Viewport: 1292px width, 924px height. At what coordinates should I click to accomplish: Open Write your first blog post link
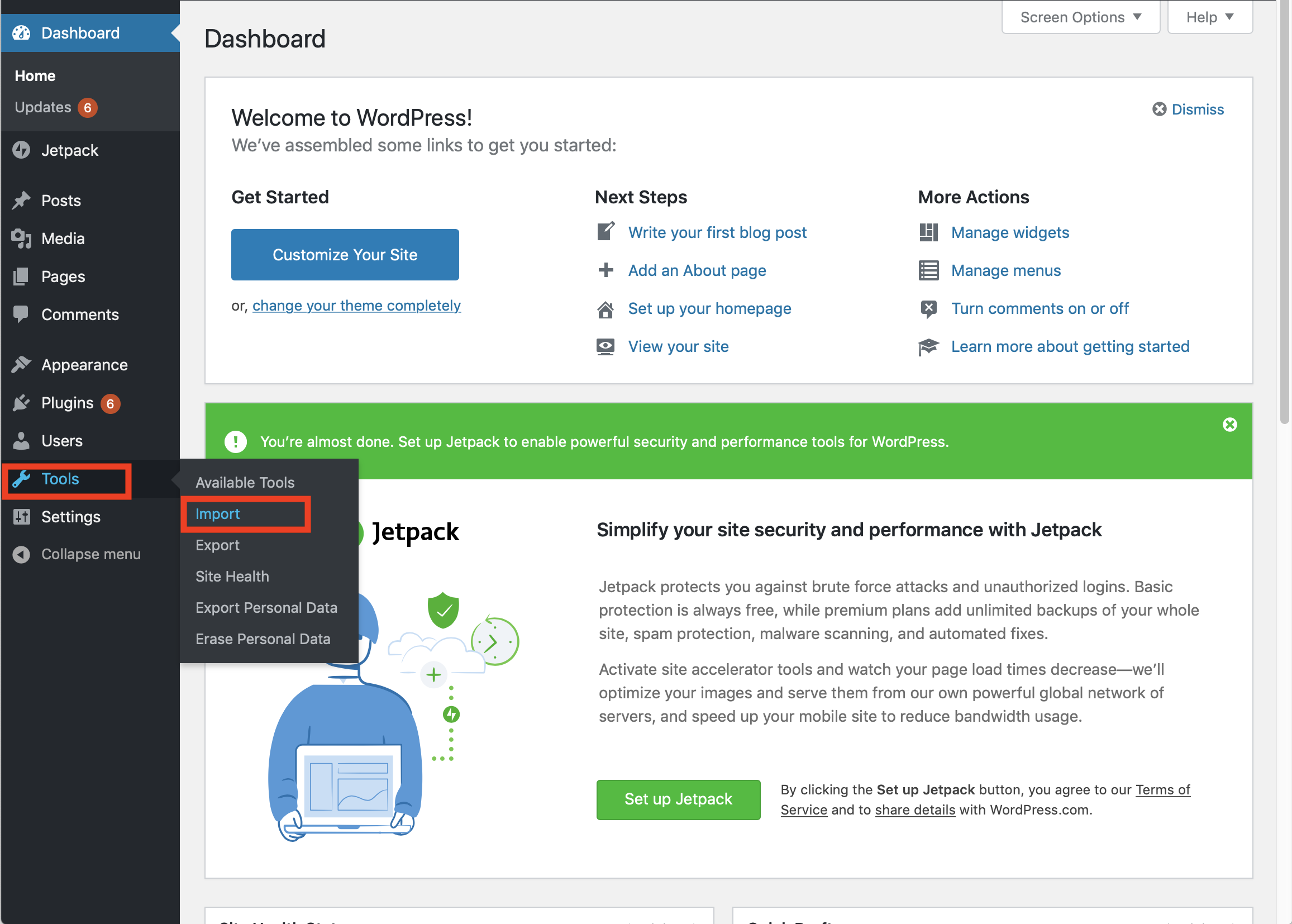[717, 232]
